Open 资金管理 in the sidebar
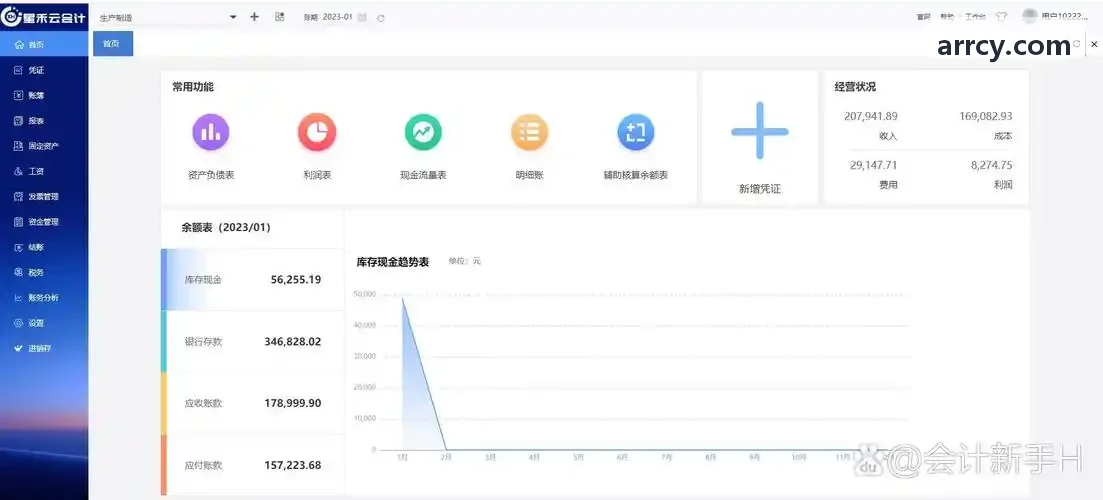Image resolution: width=1103 pixels, height=500 pixels. pyautogui.click(x=44, y=222)
